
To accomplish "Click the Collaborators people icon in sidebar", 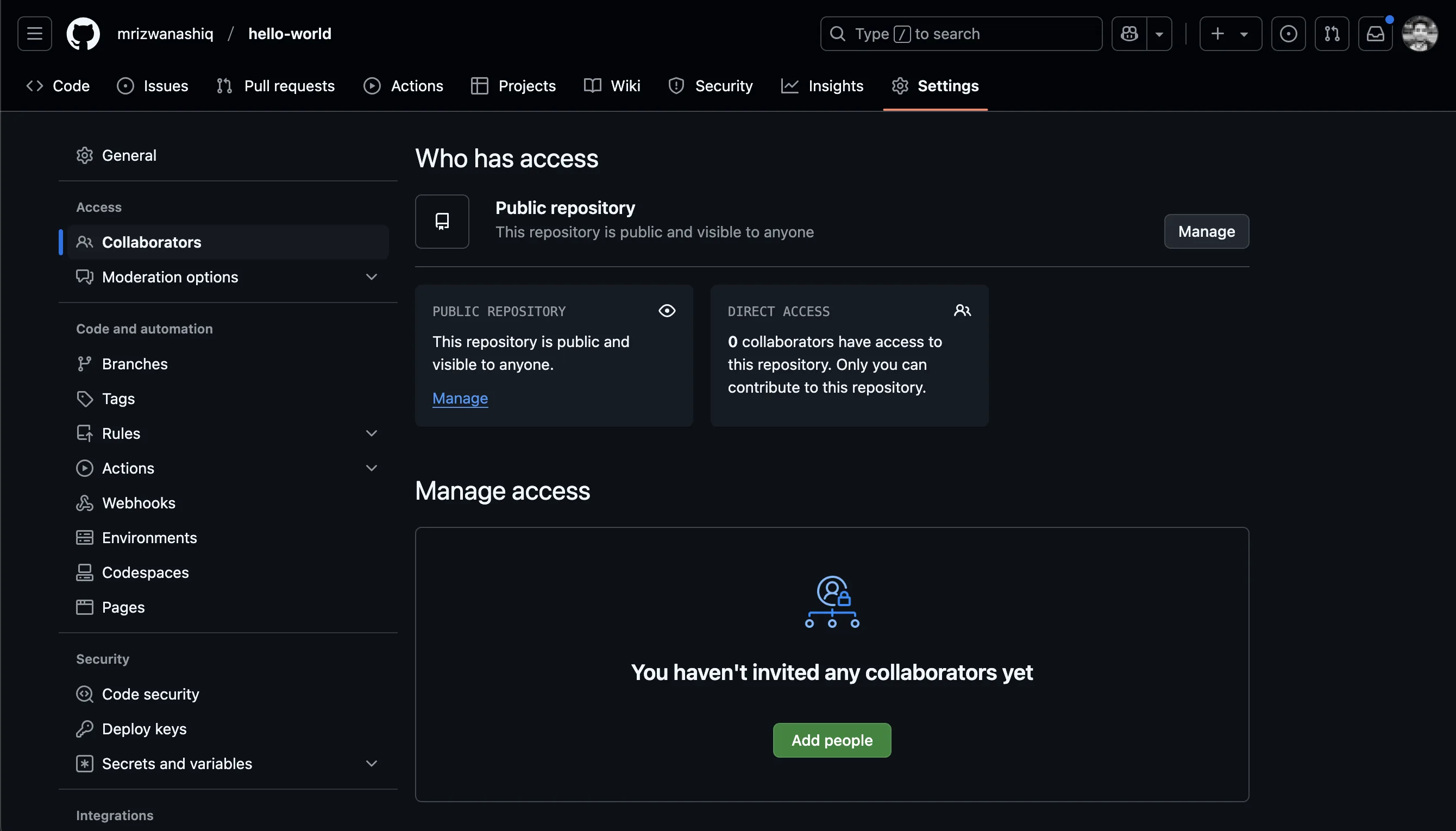I will point(84,242).
